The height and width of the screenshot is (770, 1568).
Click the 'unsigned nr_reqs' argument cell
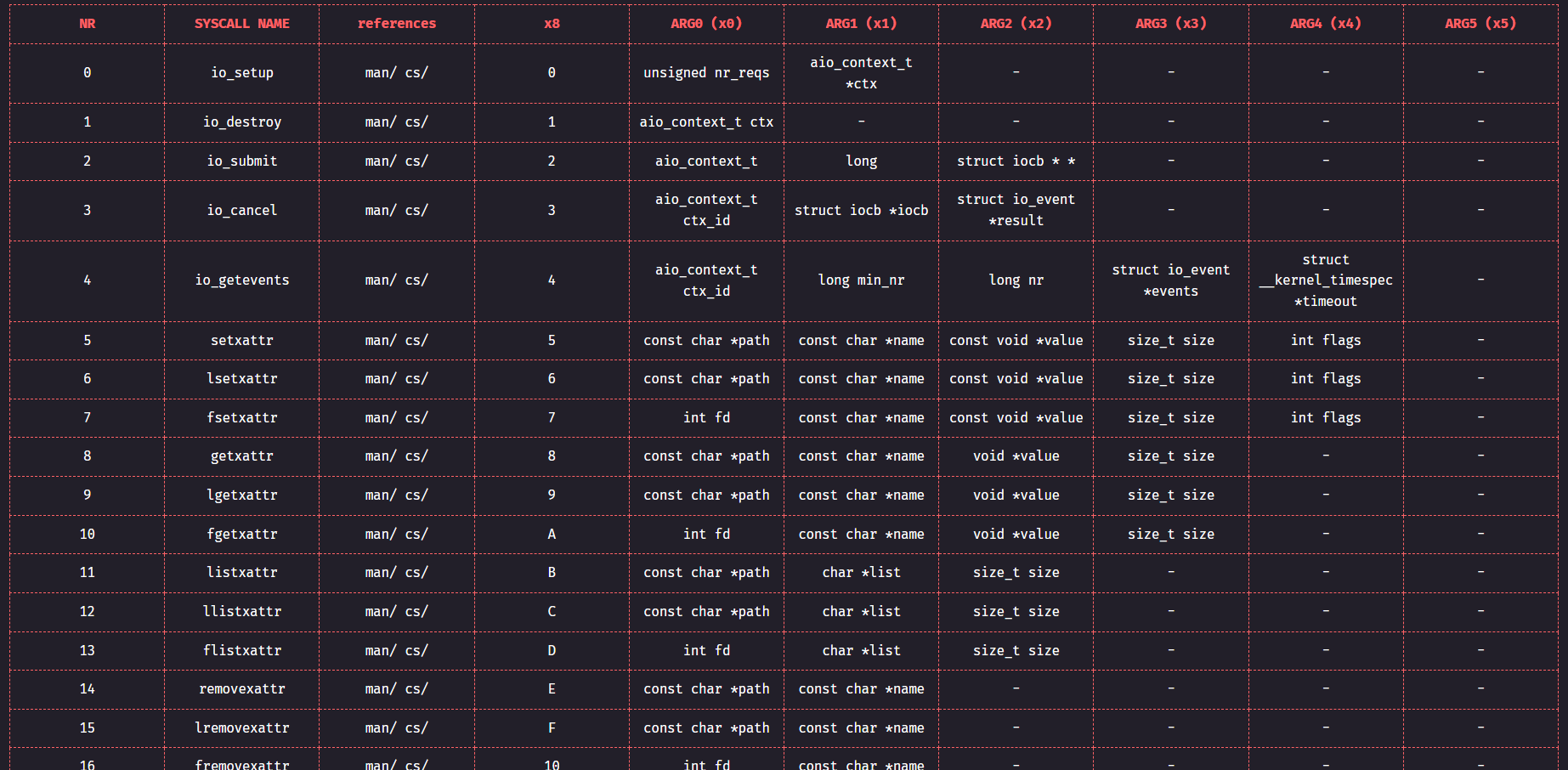pyautogui.click(x=706, y=73)
